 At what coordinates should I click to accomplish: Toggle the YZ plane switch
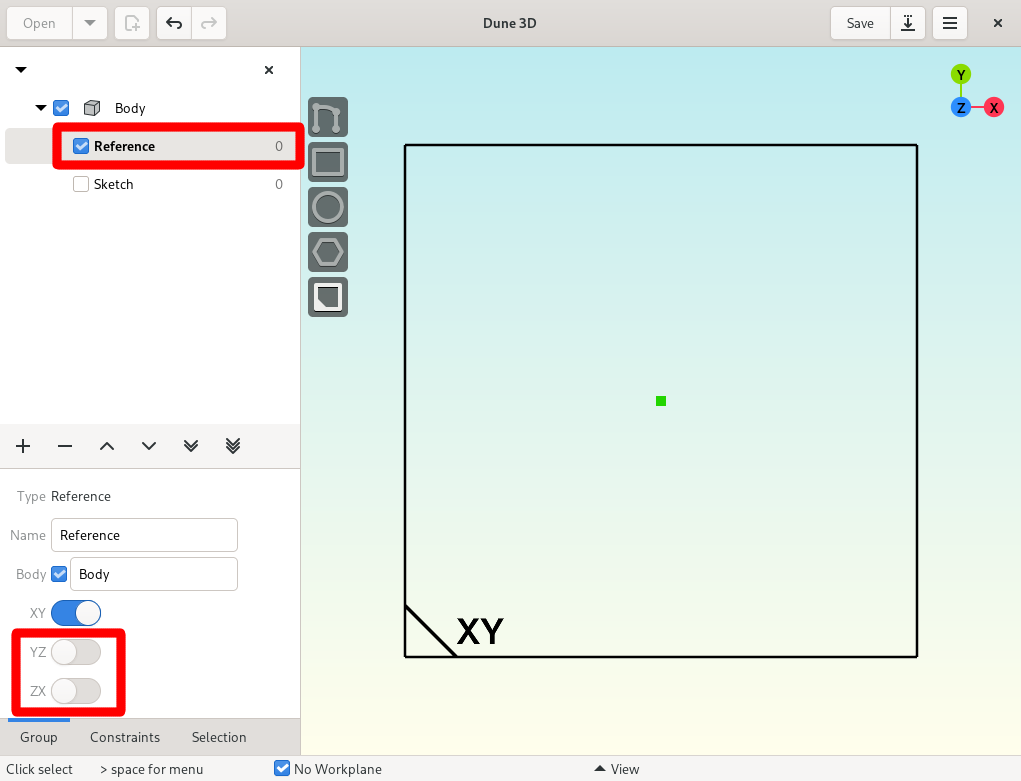tap(76, 652)
